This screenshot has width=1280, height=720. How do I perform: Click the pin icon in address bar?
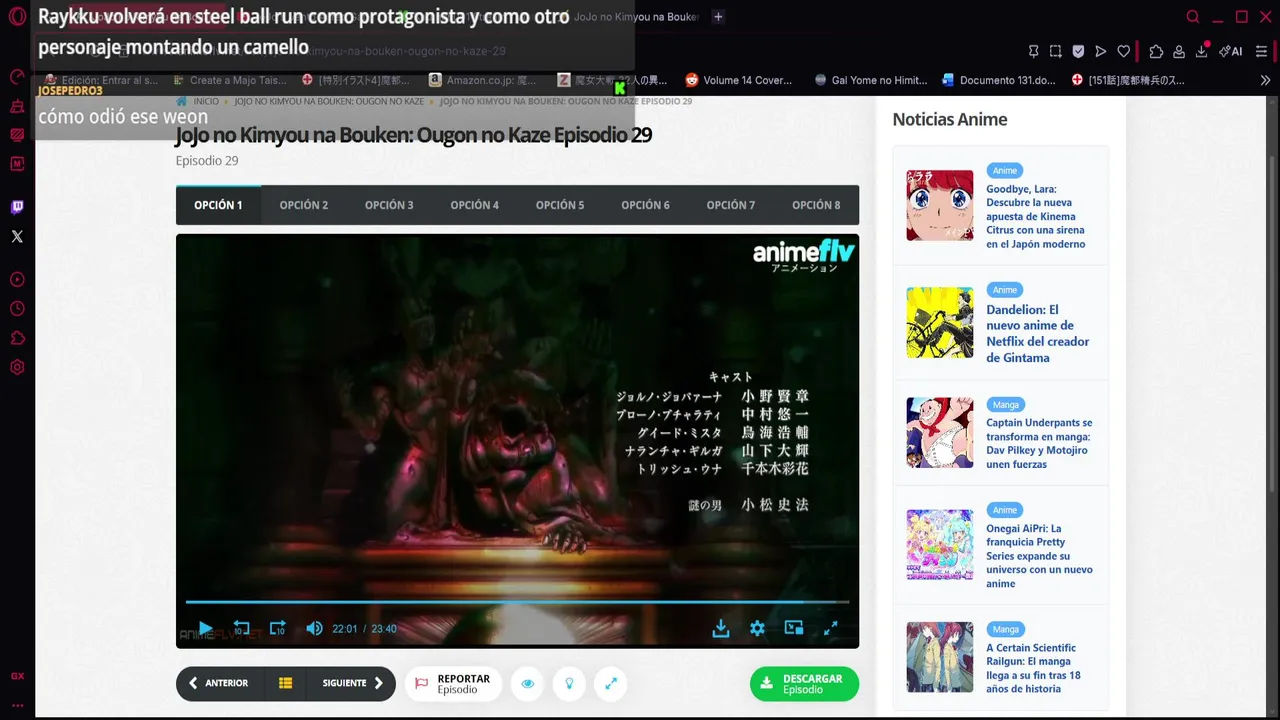1034,51
